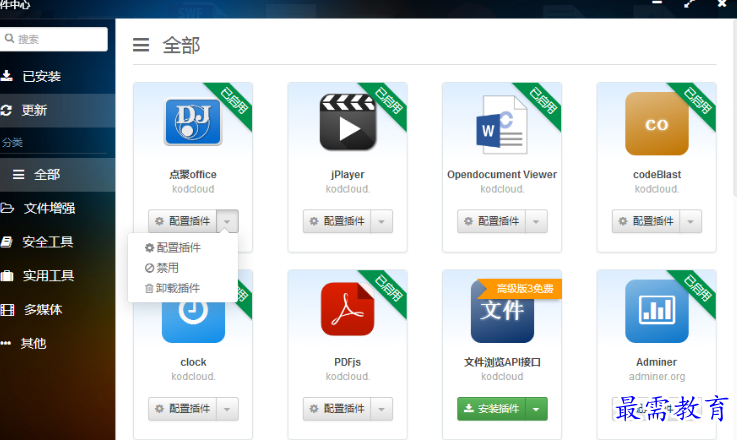The image size is (737, 440).
Task: Open the 已安装 sidebar section
Action: click(x=57, y=76)
